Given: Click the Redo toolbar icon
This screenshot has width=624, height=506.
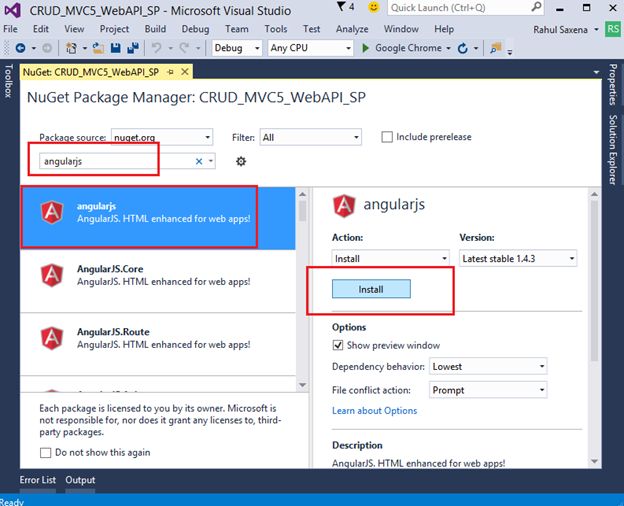Looking at the screenshot, I should click(184, 48).
